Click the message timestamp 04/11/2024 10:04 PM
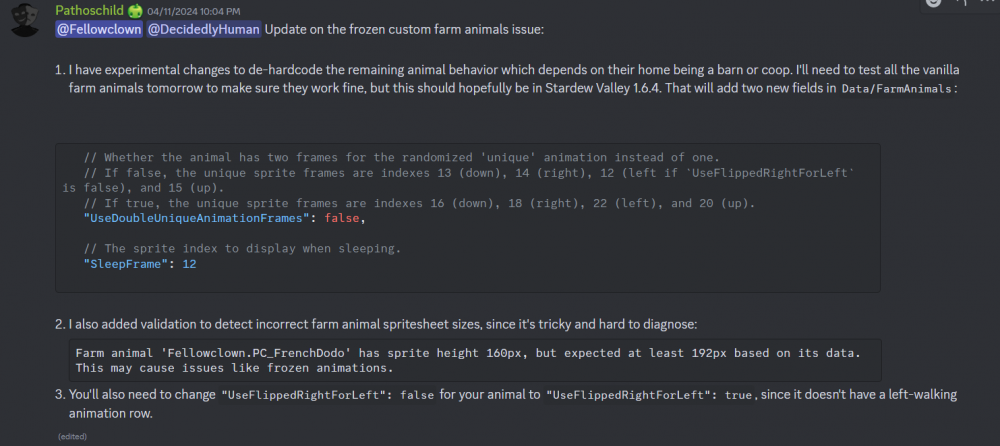1000x446 pixels. click(x=188, y=11)
